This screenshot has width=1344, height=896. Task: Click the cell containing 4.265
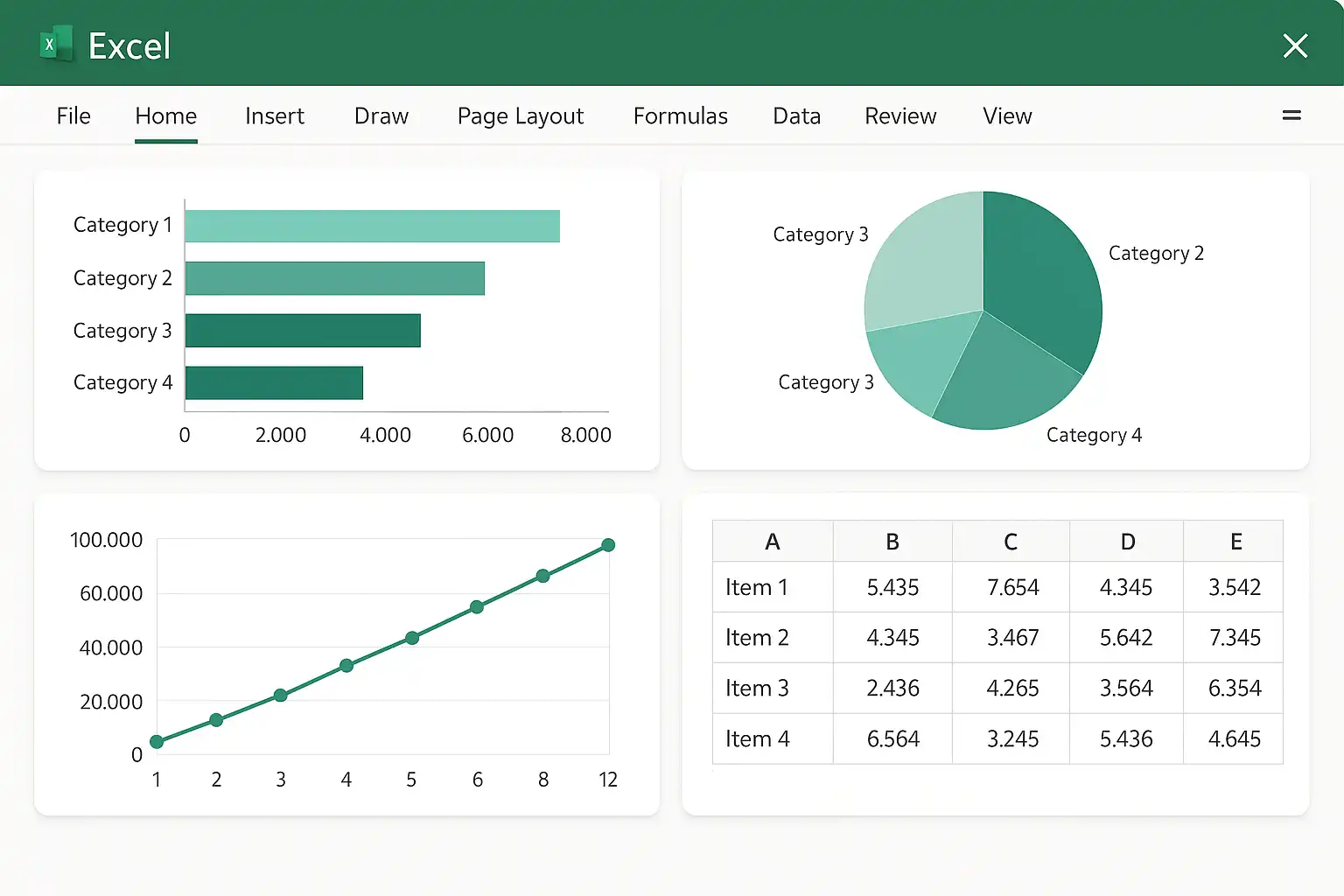tap(1011, 689)
